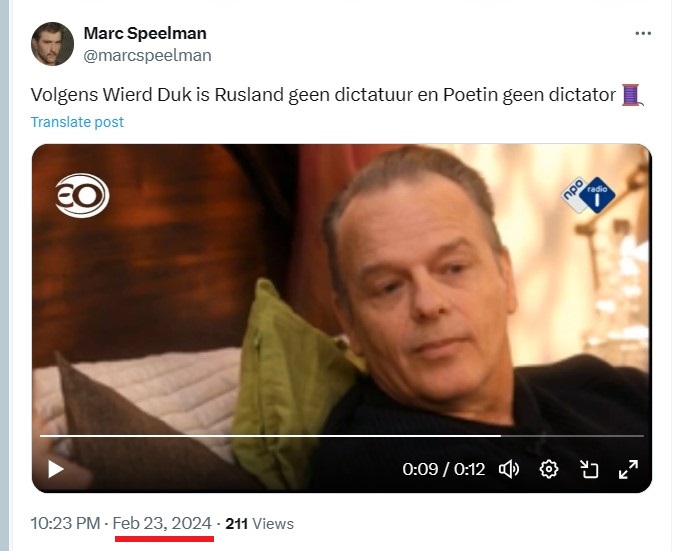Mute the video sound
The height and width of the screenshot is (551, 697).
(509, 469)
